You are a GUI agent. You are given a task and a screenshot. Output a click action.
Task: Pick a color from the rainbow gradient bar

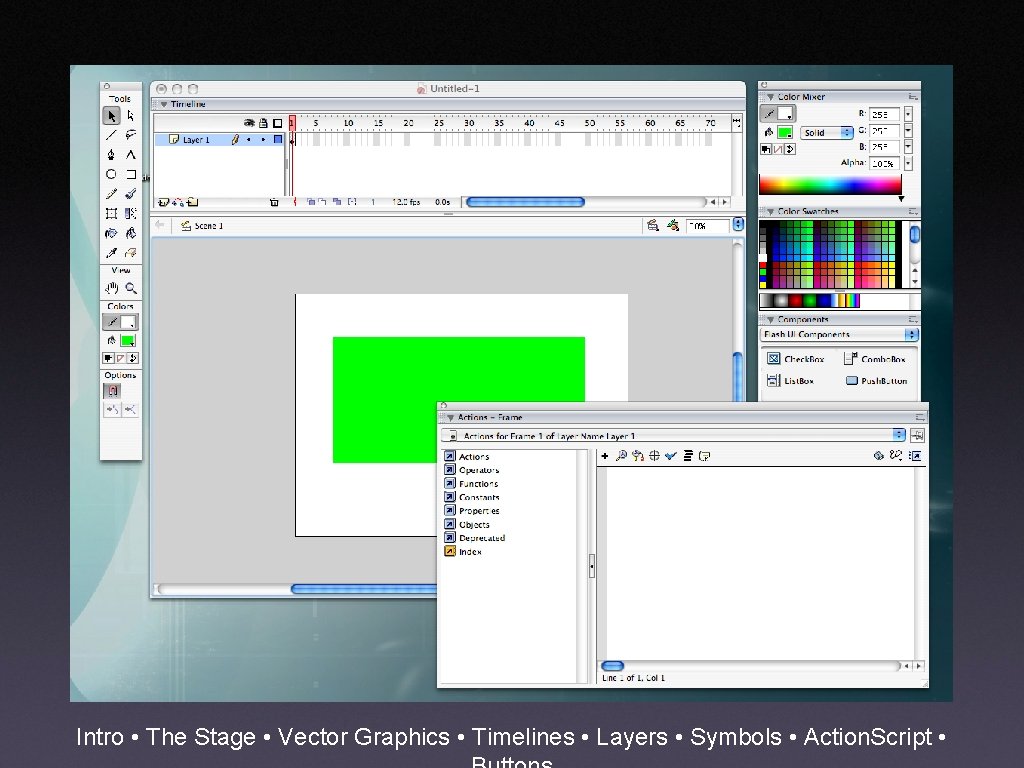[830, 185]
